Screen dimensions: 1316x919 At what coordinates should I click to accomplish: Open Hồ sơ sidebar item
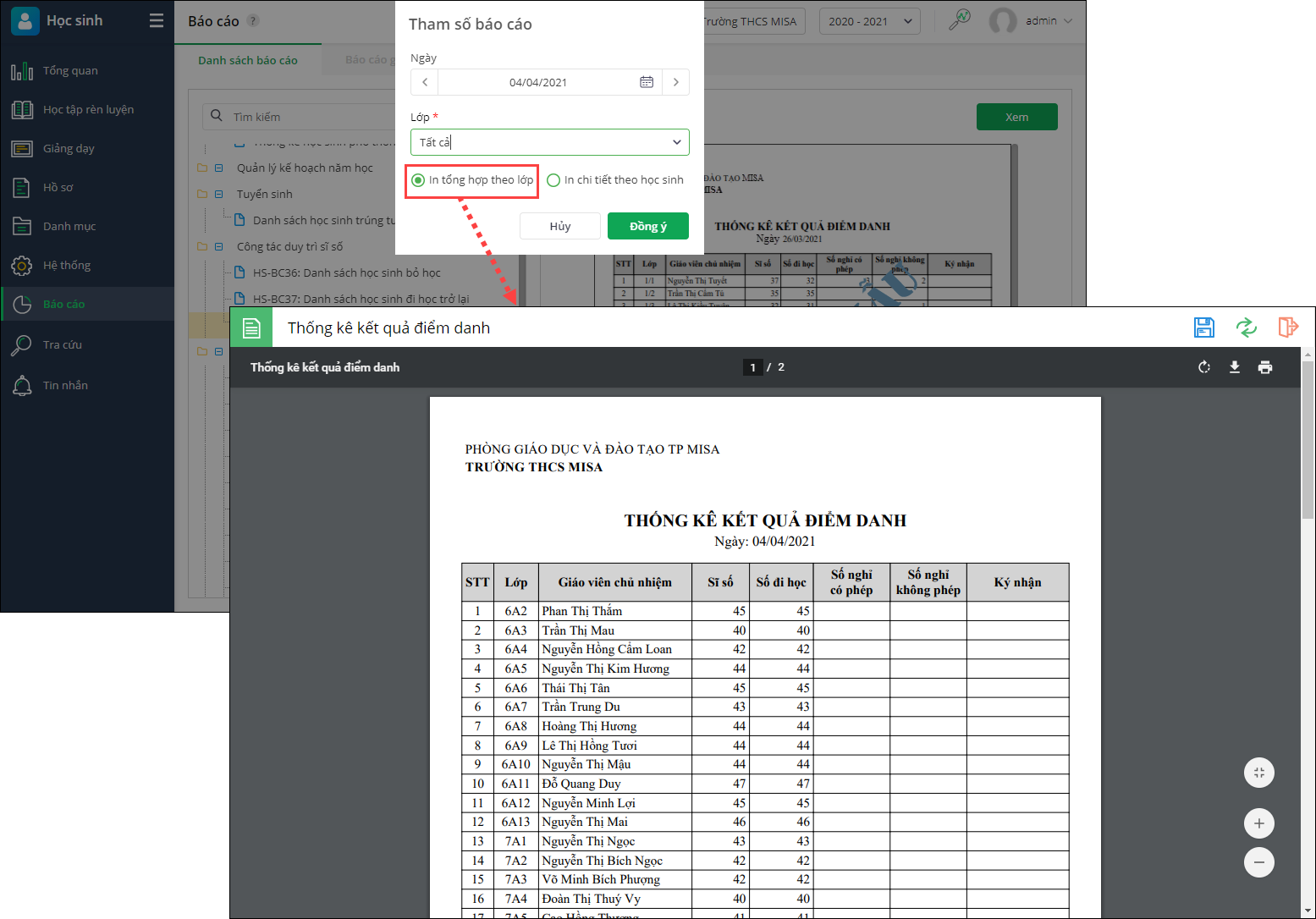[87, 188]
